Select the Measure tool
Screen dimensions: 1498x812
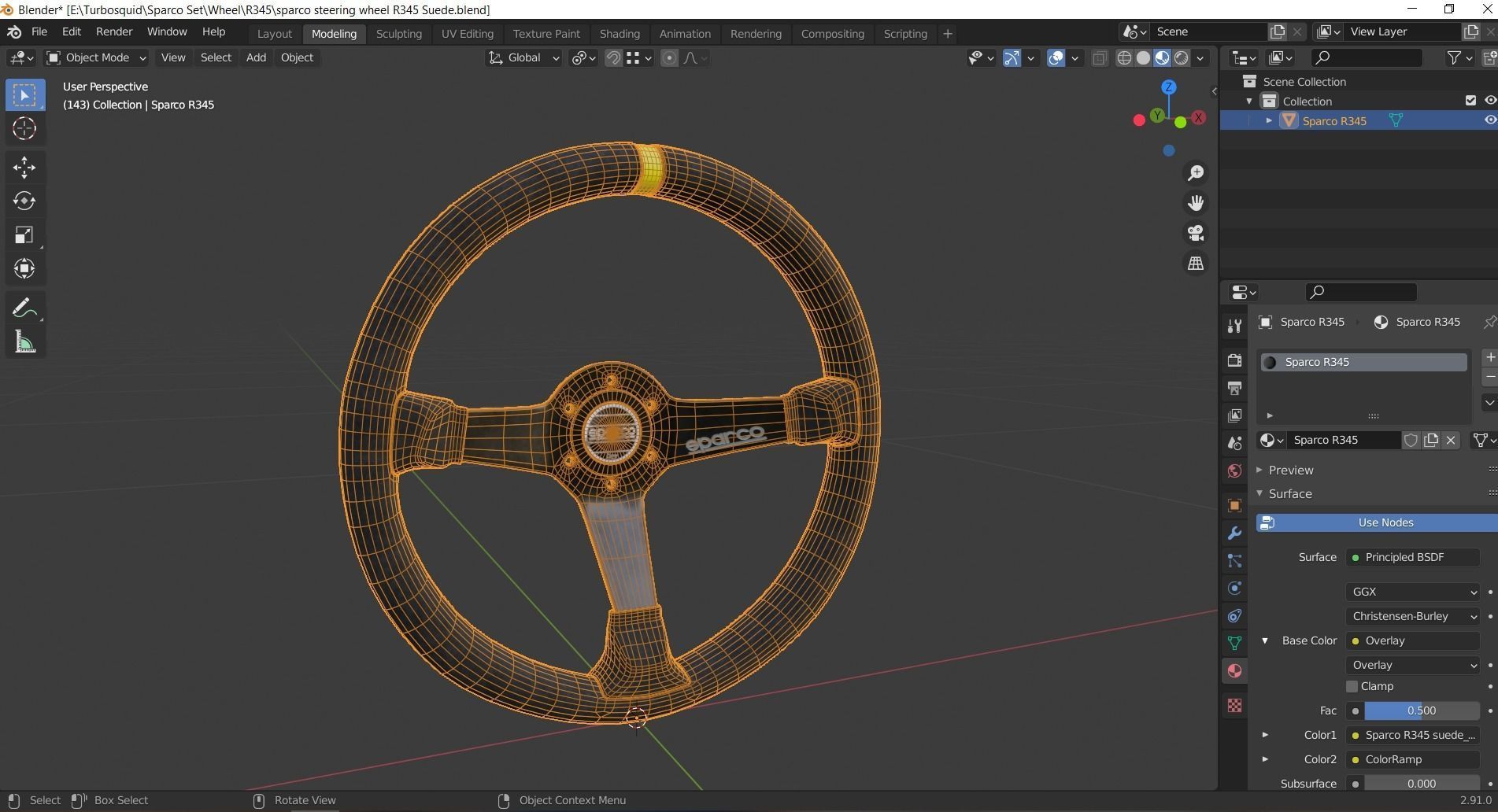(24, 342)
